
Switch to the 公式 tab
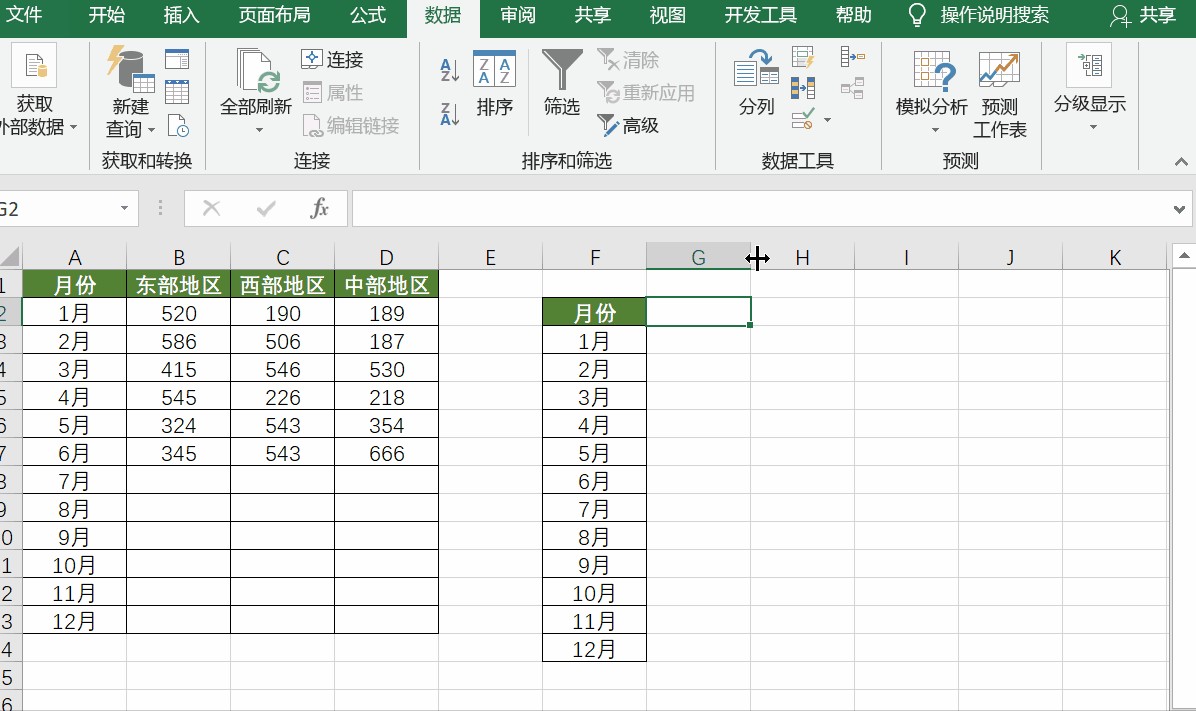coord(368,15)
